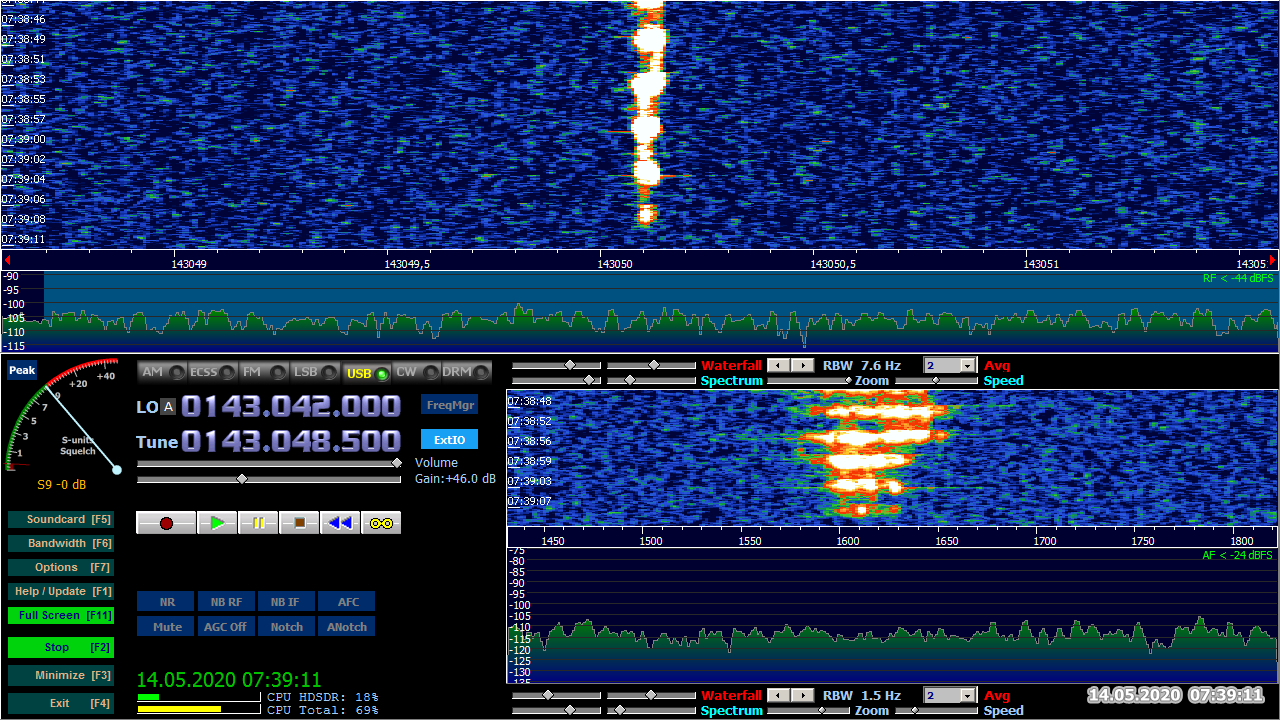Click the LO A selector box
Viewport: 1280px width, 720px height.
[x=169, y=407]
